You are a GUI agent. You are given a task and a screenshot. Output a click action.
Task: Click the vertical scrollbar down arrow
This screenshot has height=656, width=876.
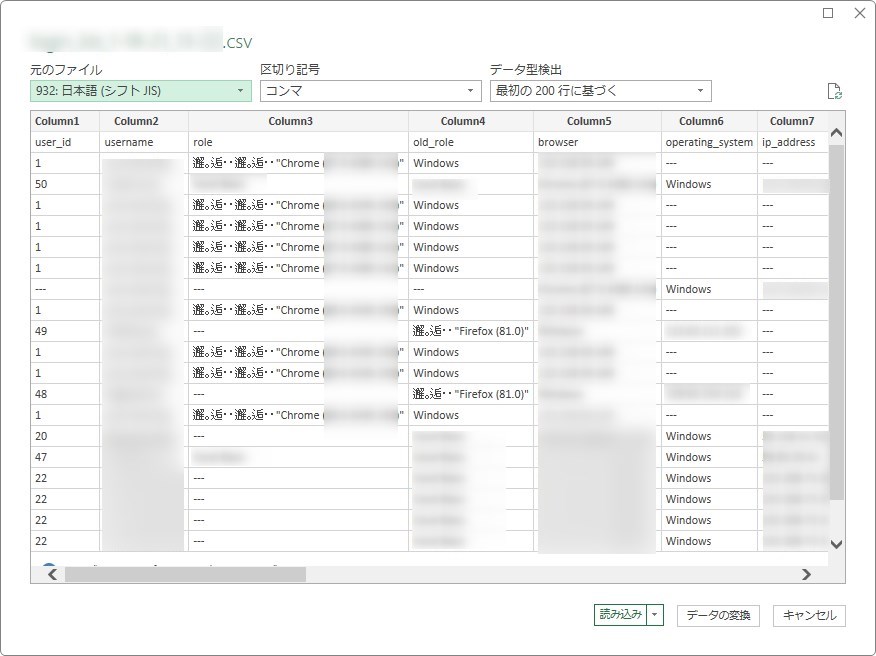[x=838, y=546]
